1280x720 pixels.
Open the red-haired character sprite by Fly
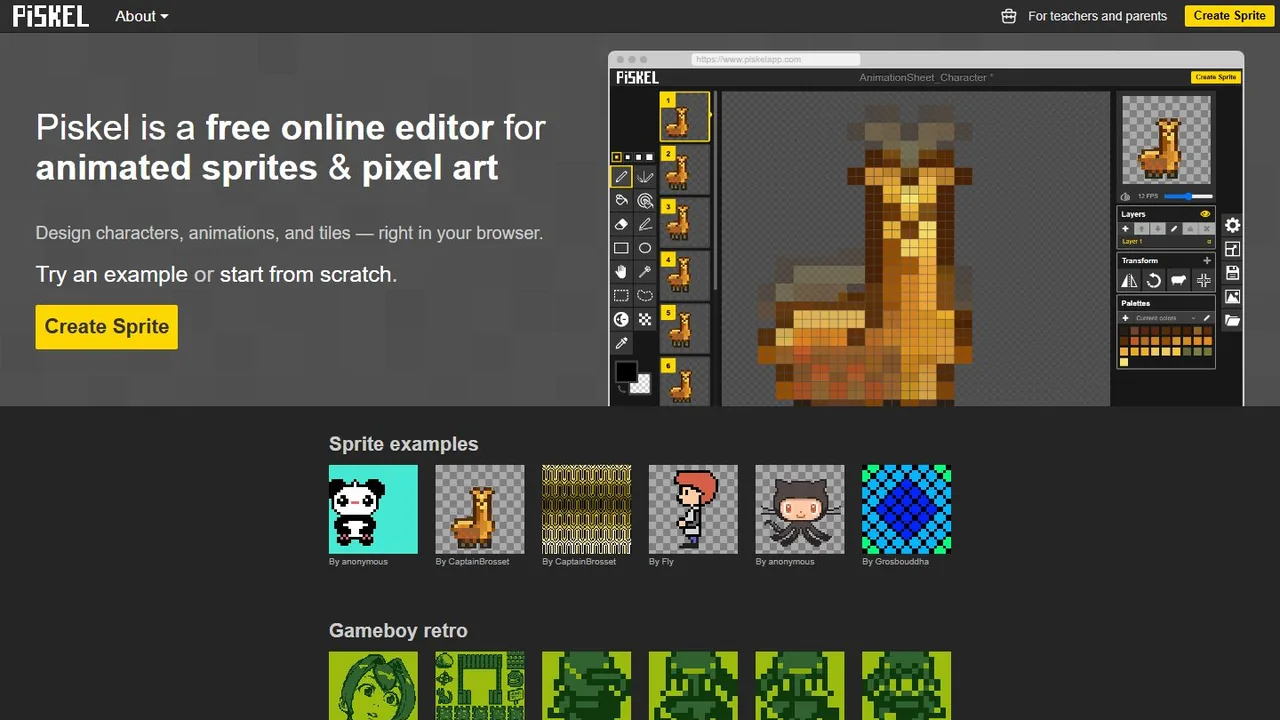pyautogui.click(x=693, y=509)
